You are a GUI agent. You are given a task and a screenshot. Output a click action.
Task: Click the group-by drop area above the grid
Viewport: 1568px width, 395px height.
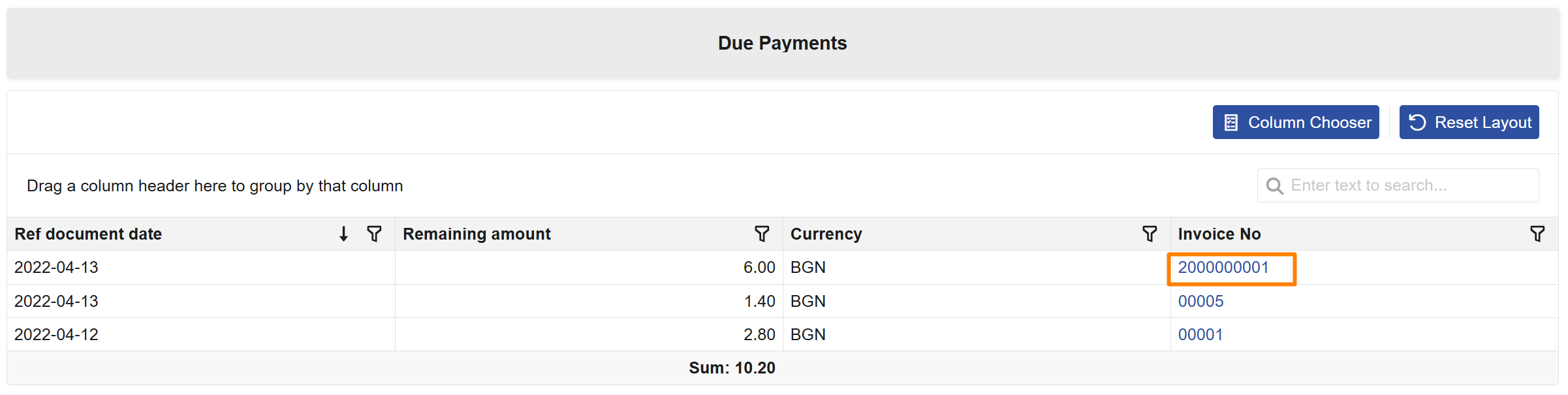click(x=215, y=185)
